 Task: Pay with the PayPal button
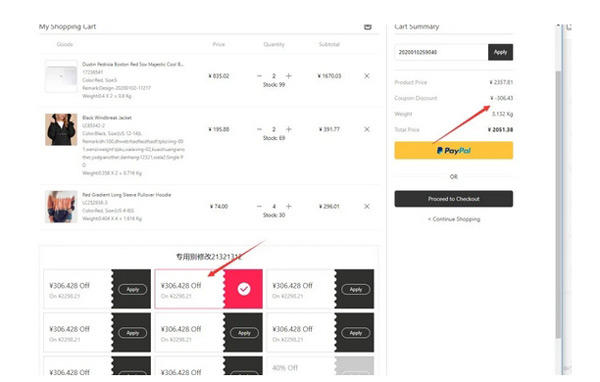(453, 150)
